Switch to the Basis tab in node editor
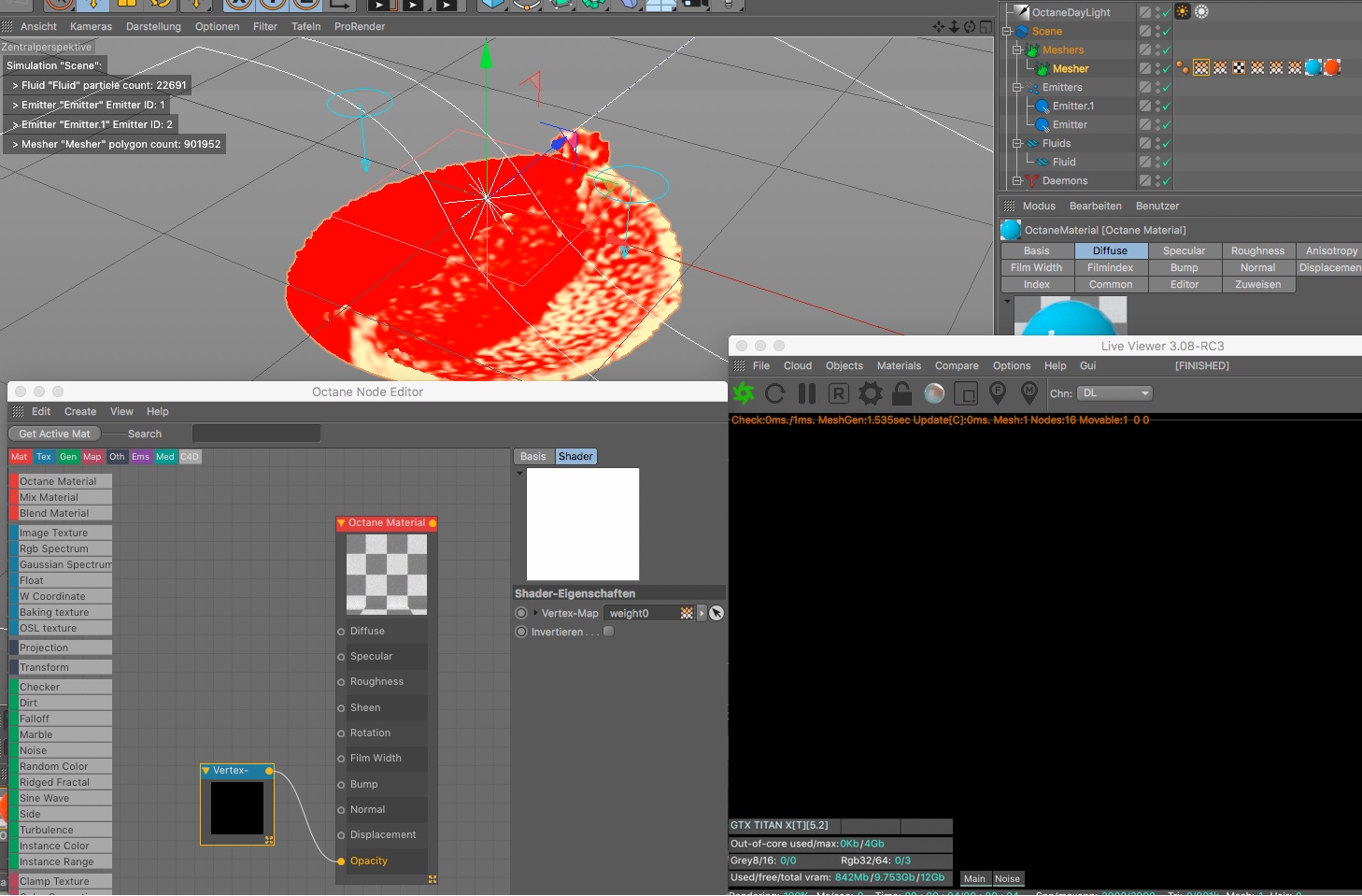1362x896 pixels. click(533, 457)
